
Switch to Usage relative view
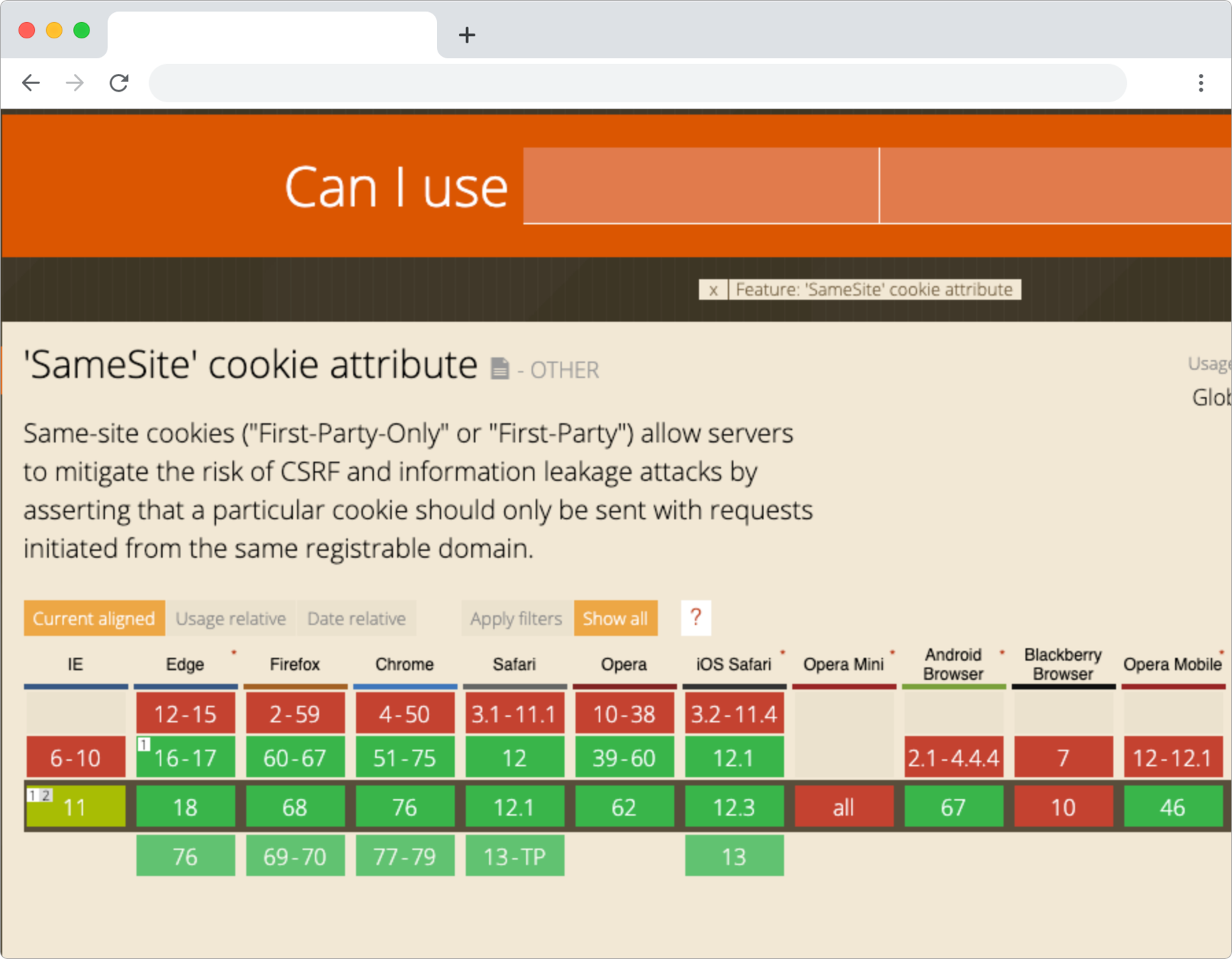point(230,618)
